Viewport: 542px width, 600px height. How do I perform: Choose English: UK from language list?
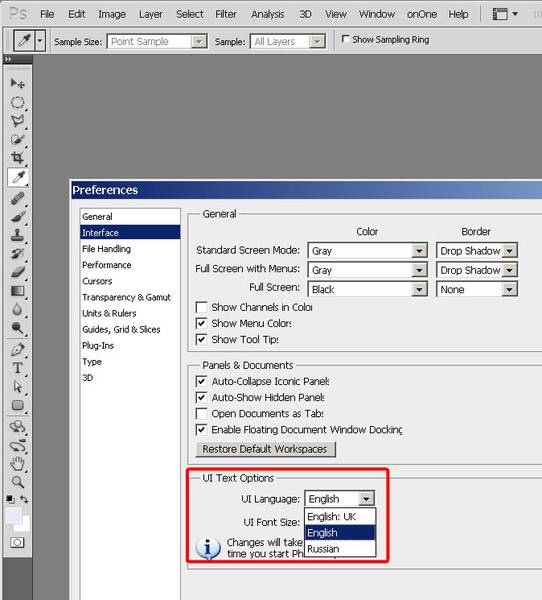tap(340, 517)
